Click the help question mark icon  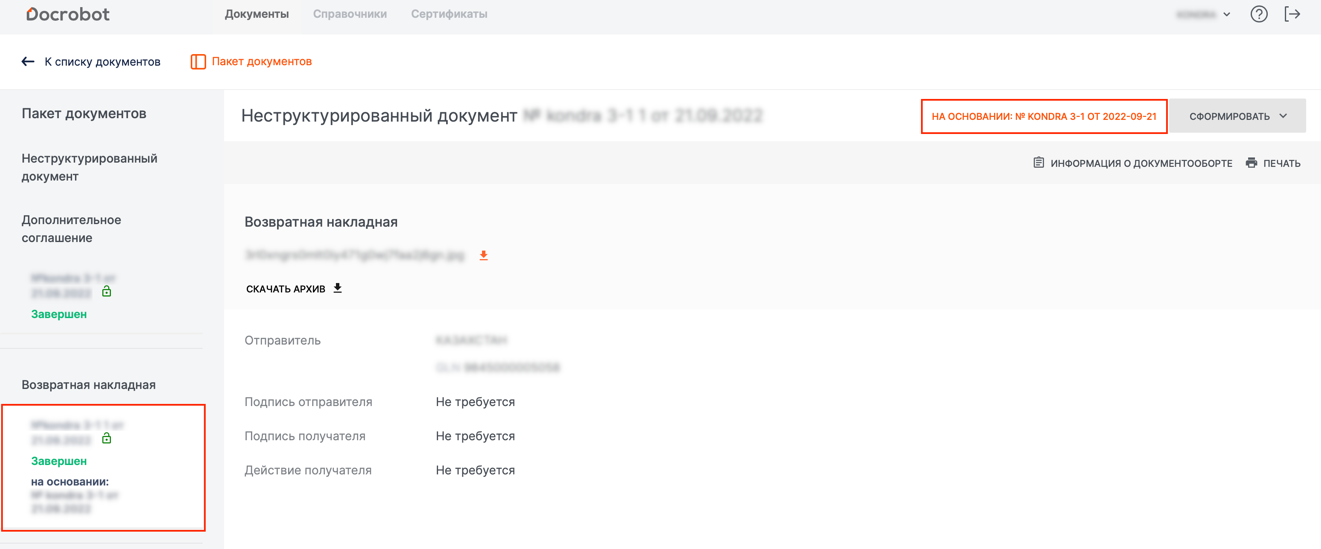[1259, 14]
